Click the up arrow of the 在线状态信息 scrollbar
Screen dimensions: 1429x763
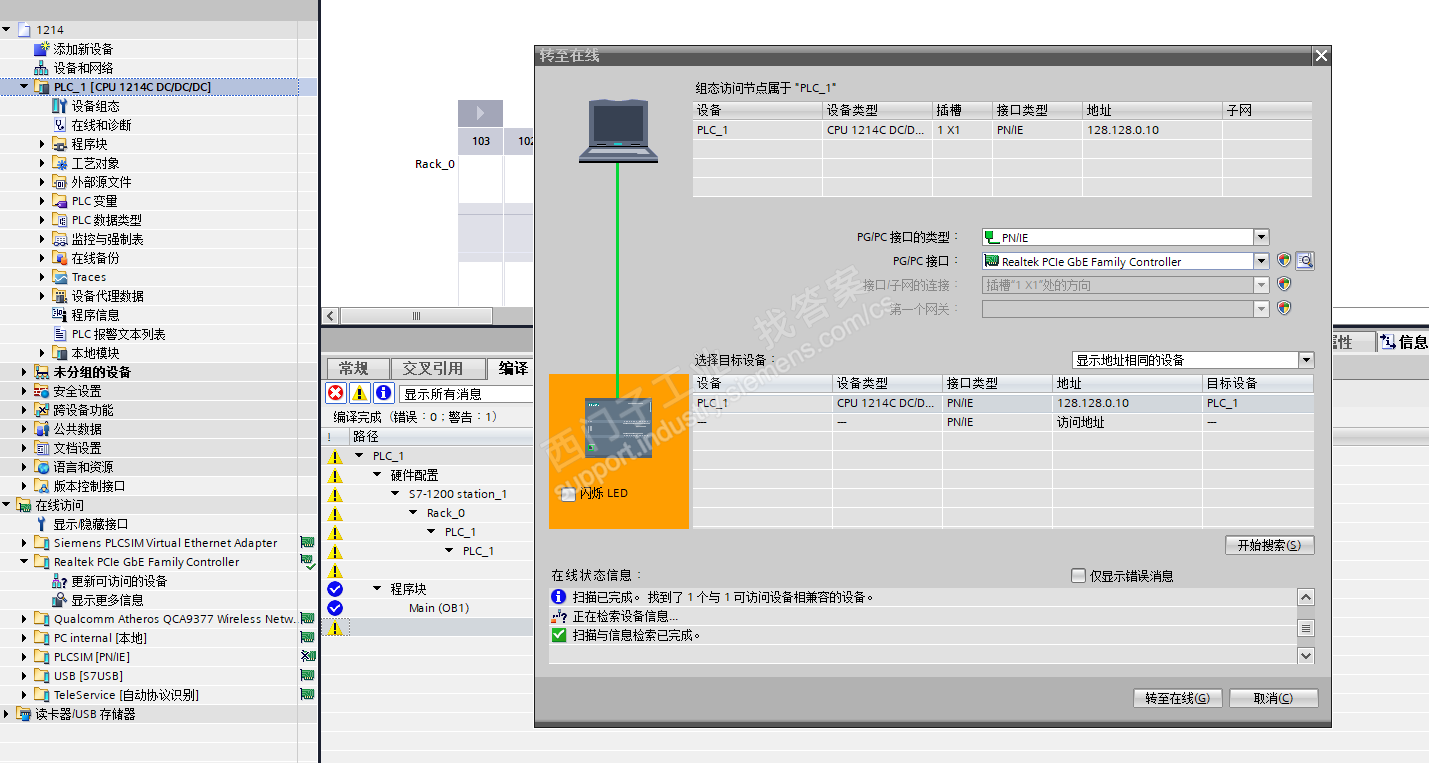tap(1306, 597)
